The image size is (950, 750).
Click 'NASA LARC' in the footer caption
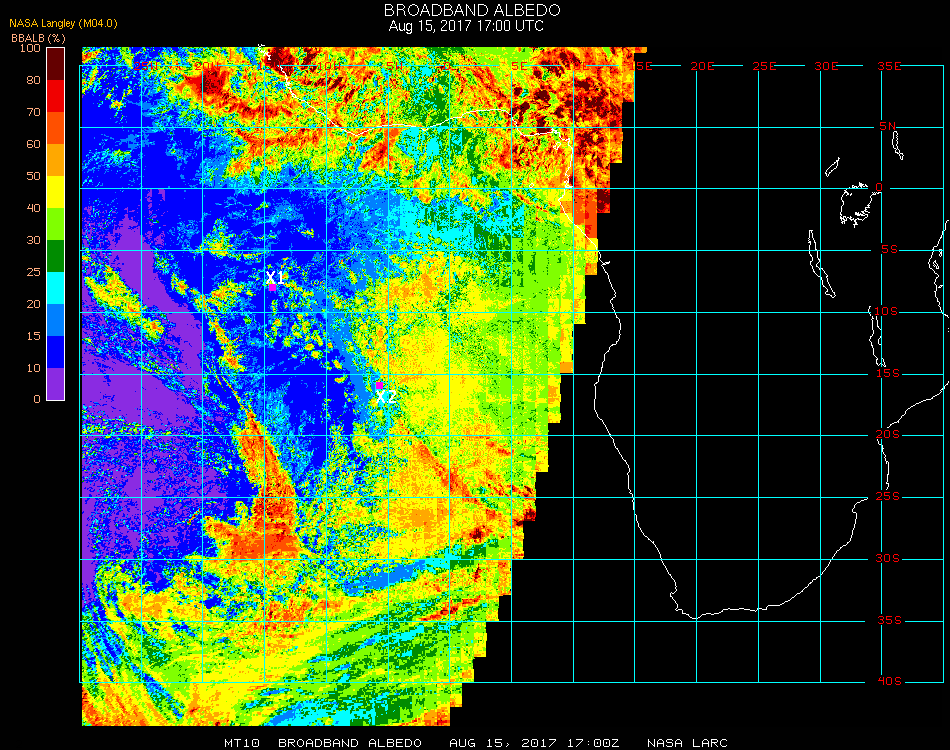687,743
